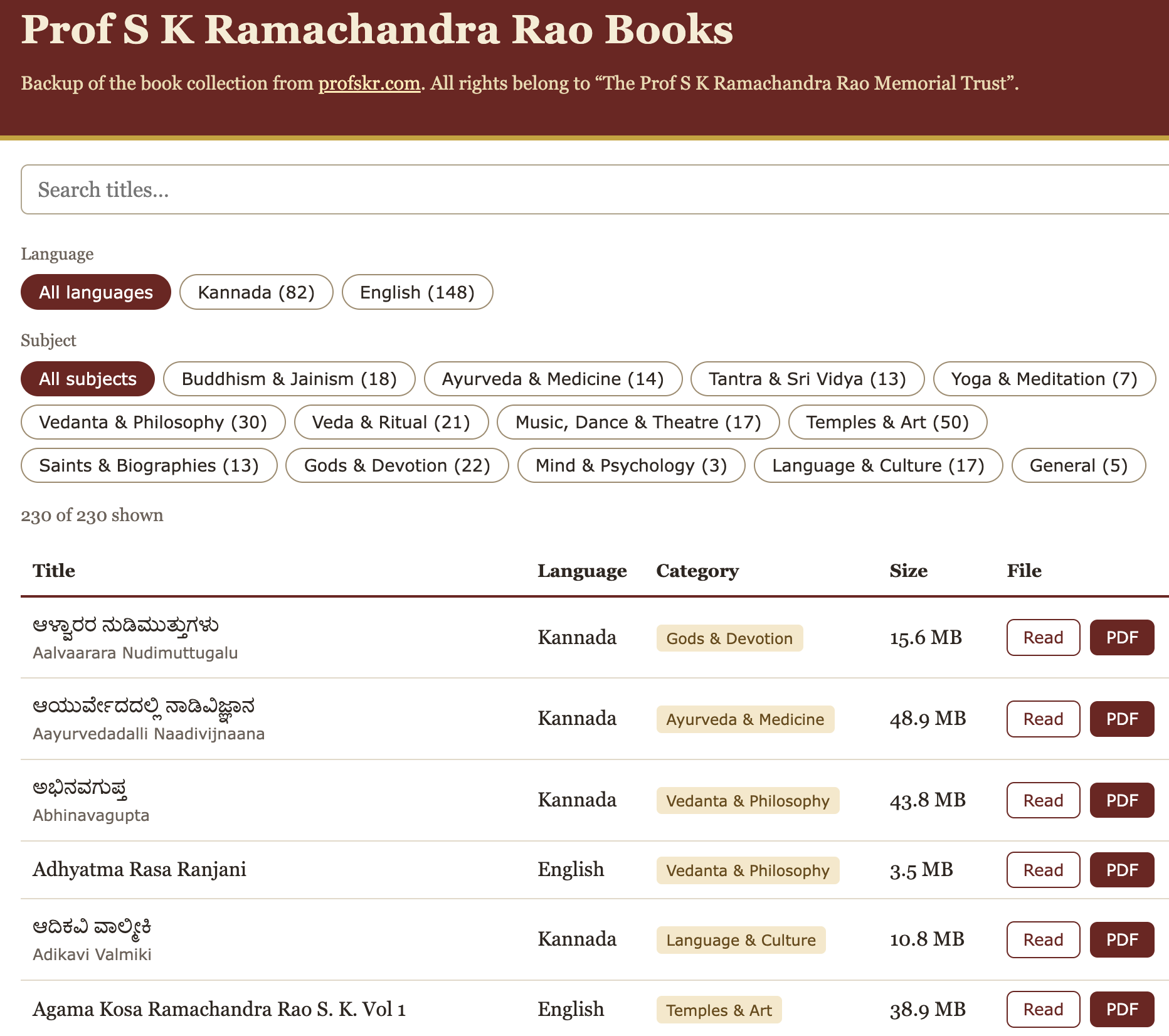This screenshot has height=1036, width=1169.
Task: Pick Saints & Biographies (13) subject
Action: coord(149,465)
